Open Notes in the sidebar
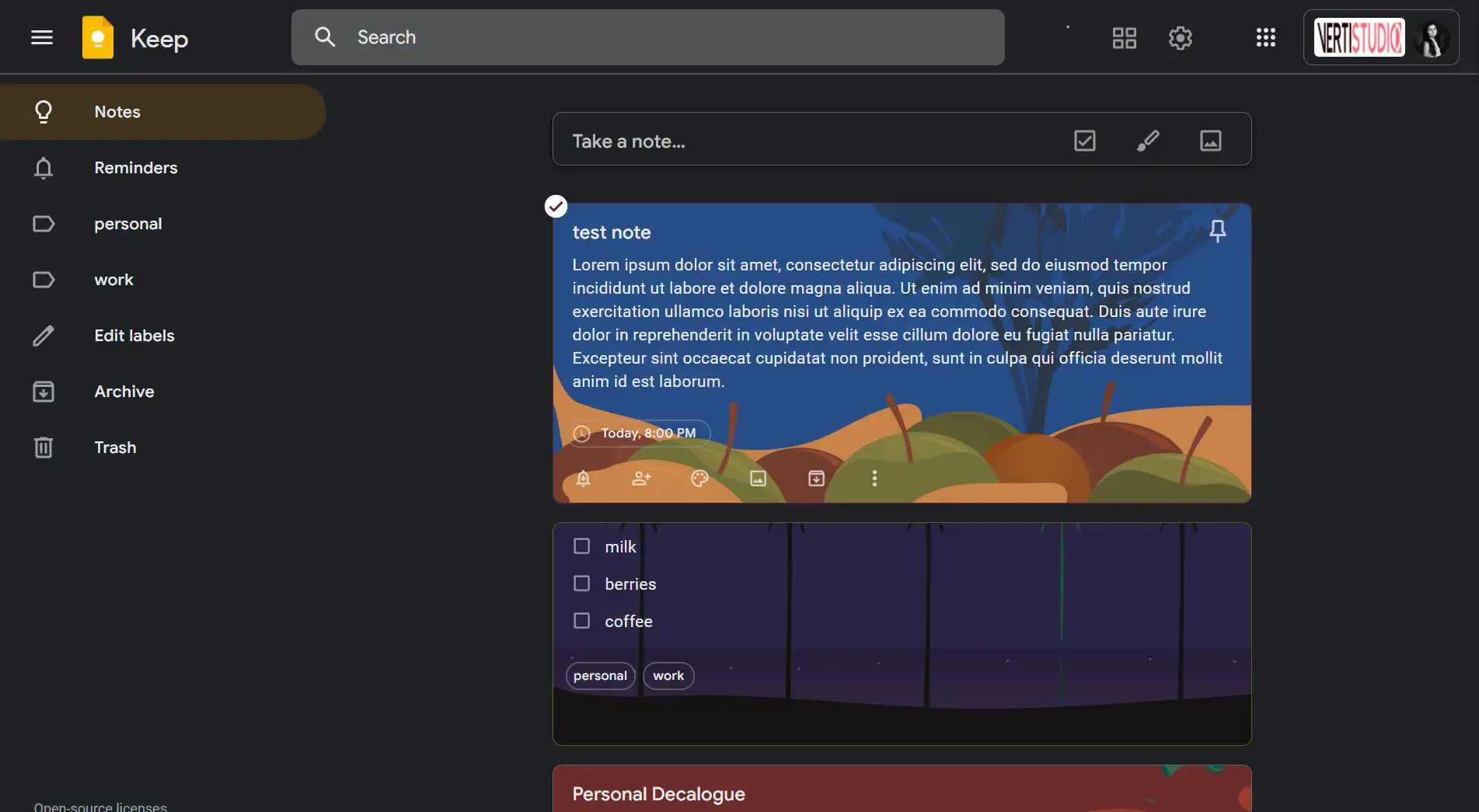Image resolution: width=1479 pixels, height=812 pixels. pyautogui.click(x=162, y=112)
